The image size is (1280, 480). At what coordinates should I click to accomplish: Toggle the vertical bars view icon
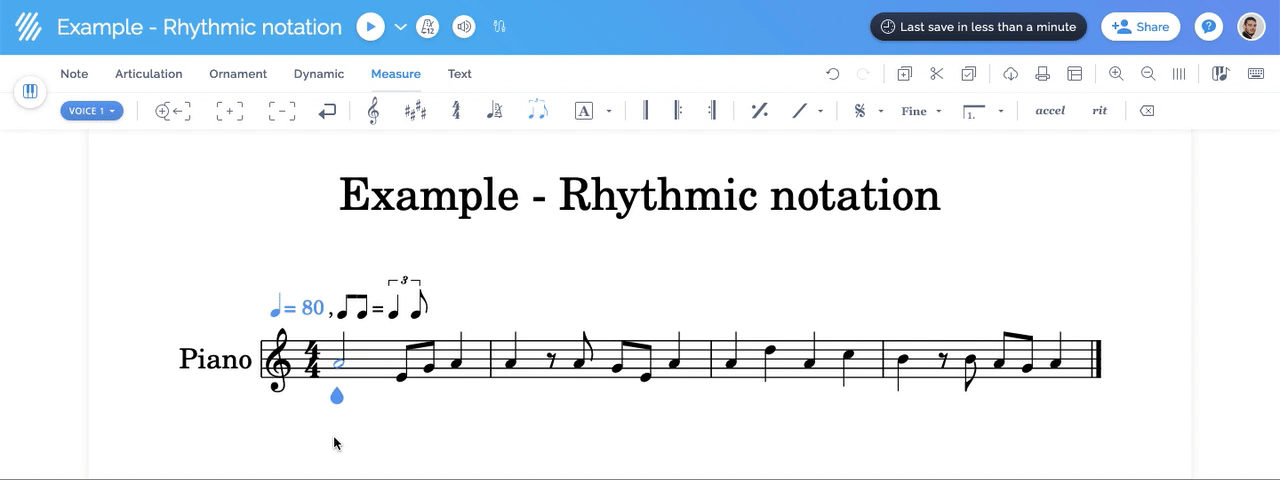coord(1179,74)
